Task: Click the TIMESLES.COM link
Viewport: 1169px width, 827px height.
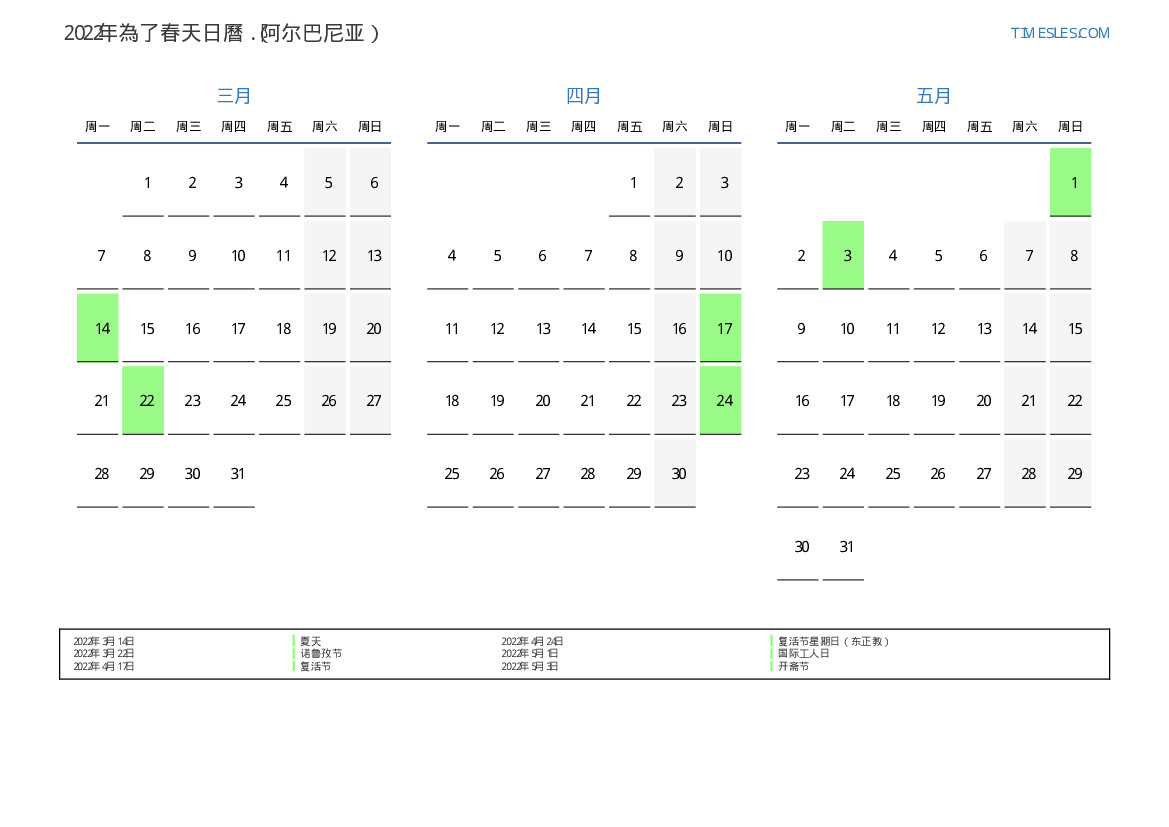Action: pos(1059,33)
